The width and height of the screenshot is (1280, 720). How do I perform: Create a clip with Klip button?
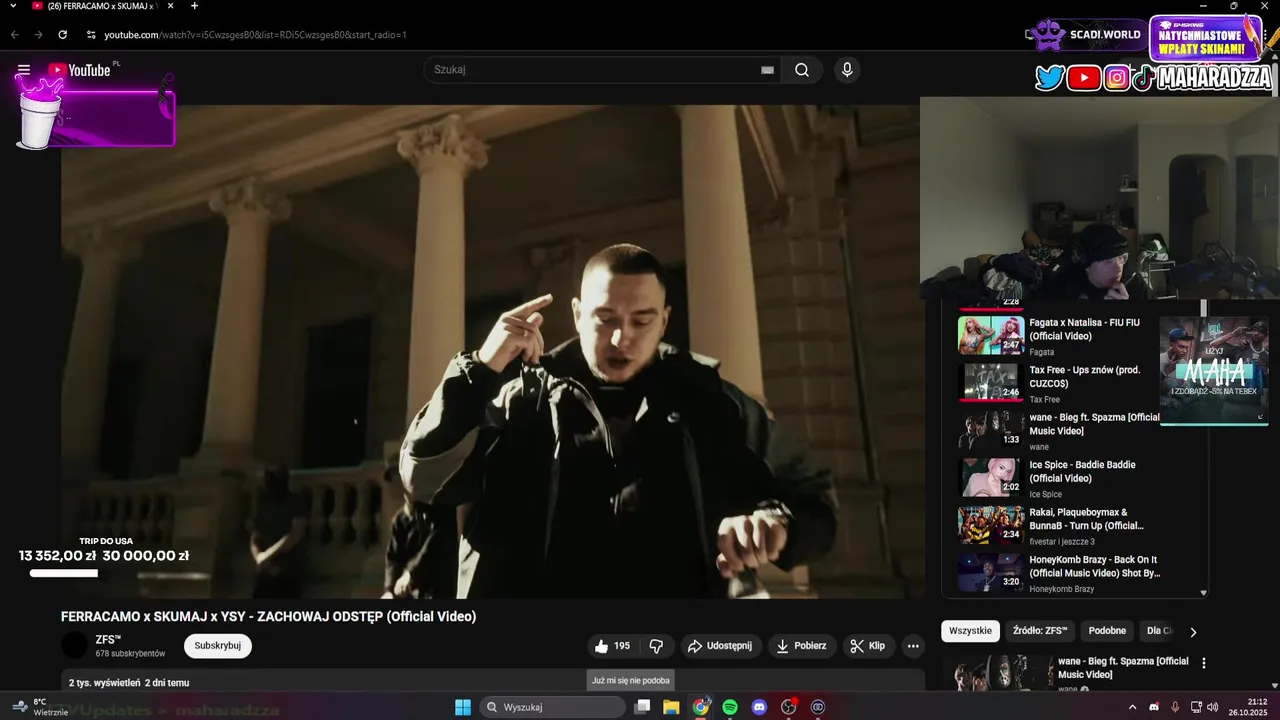click(868, 646)
